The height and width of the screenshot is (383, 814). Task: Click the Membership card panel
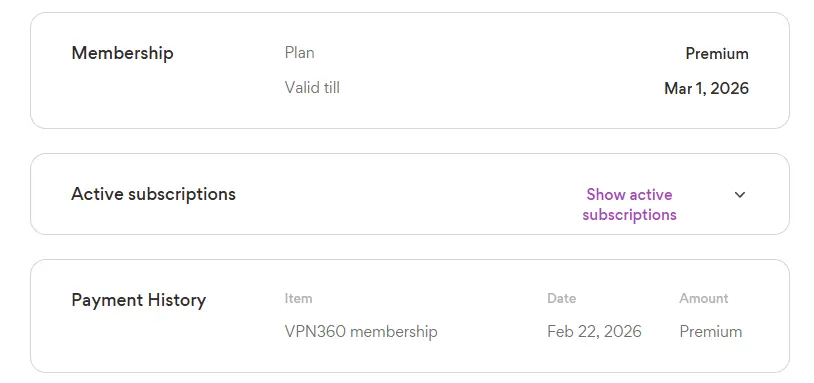coord(410,71)
